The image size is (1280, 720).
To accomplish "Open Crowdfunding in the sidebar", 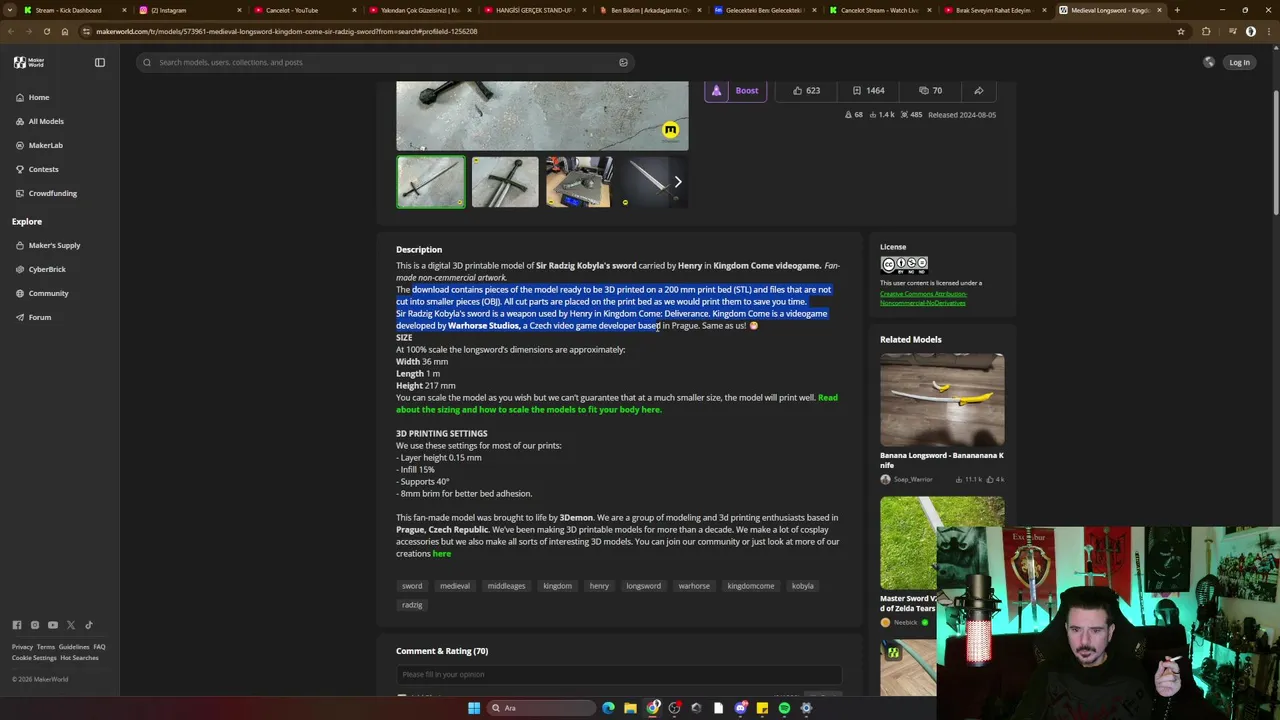I will click(52, 193).
